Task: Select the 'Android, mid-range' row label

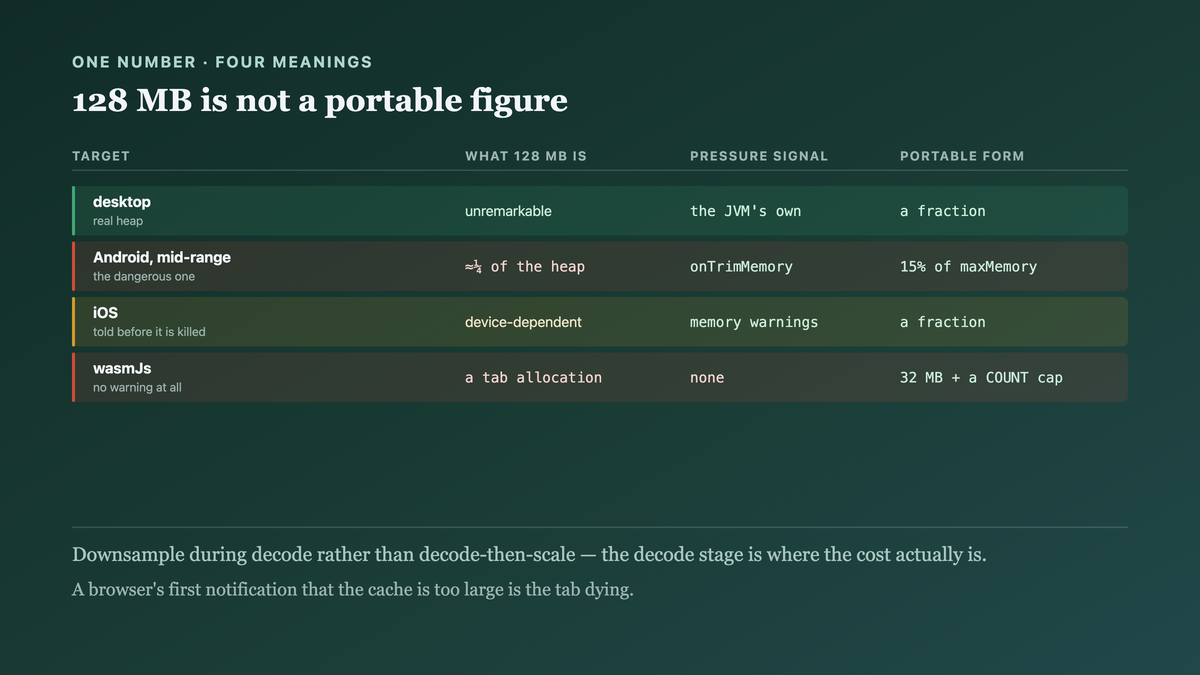Action: [x=162, y=257]
